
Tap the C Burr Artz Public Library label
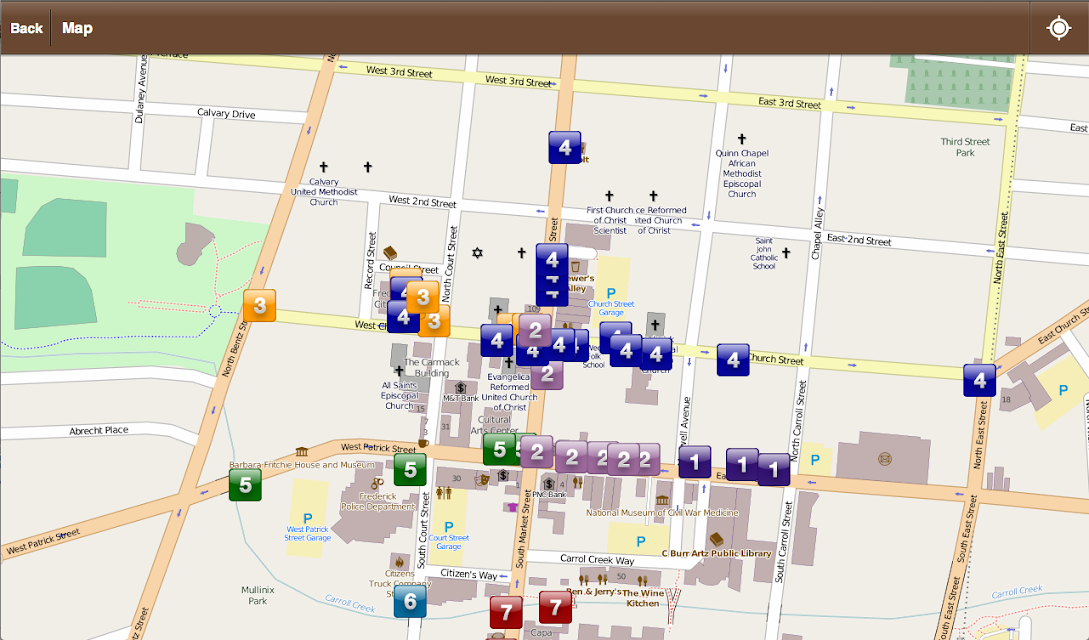click(717, 553)
